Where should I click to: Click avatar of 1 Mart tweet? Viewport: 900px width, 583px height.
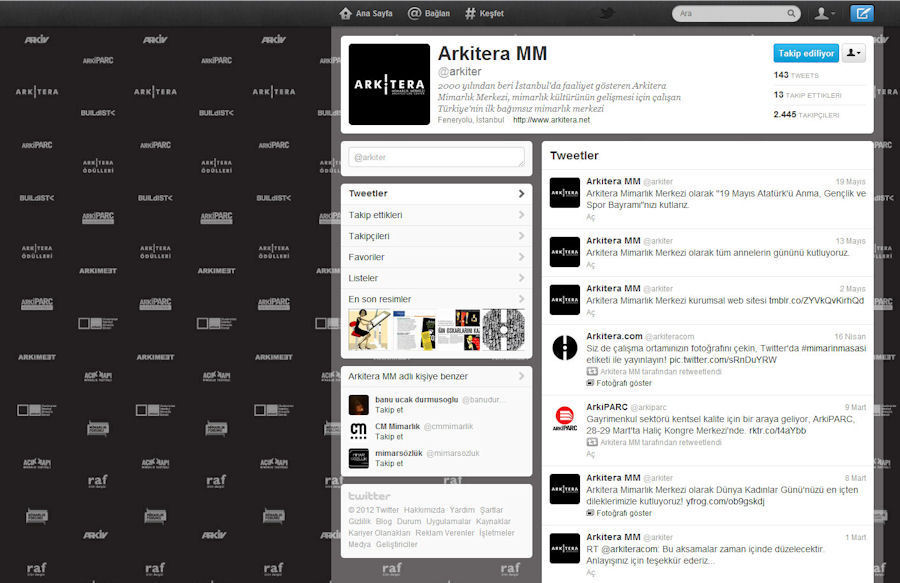point(565,548)
